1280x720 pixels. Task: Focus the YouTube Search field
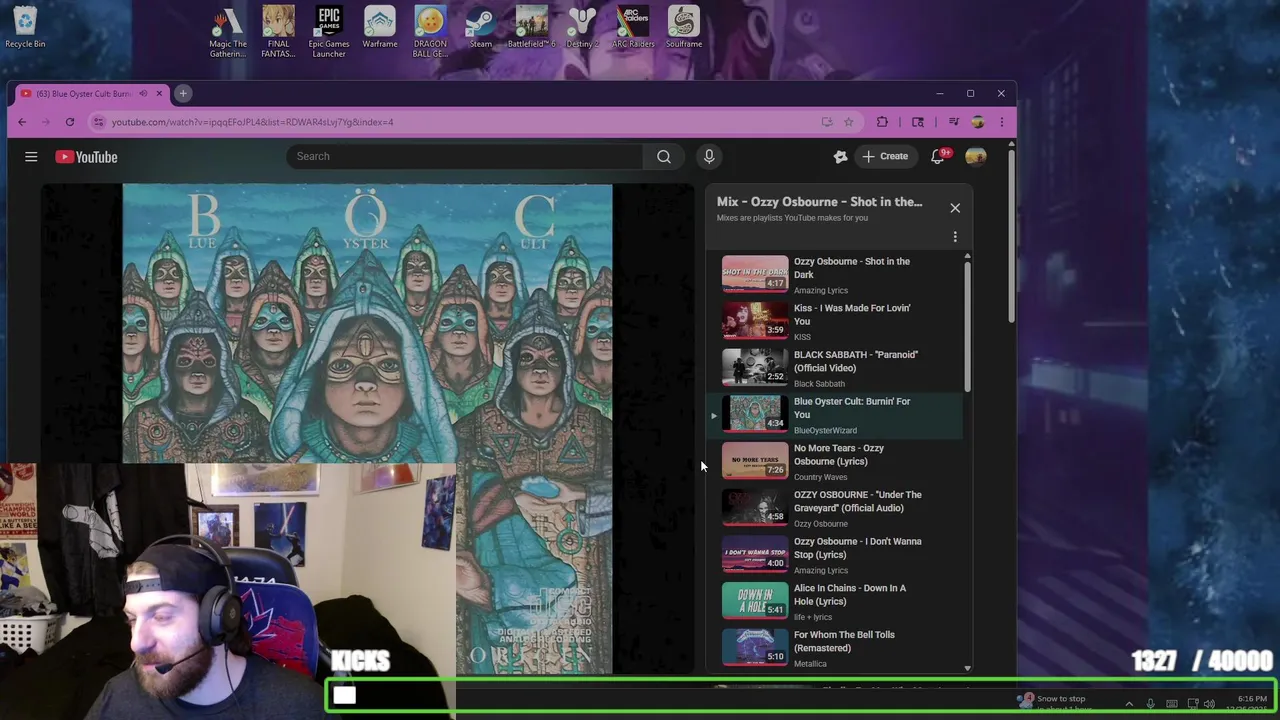pyautogui.click(x=465, y=156)
